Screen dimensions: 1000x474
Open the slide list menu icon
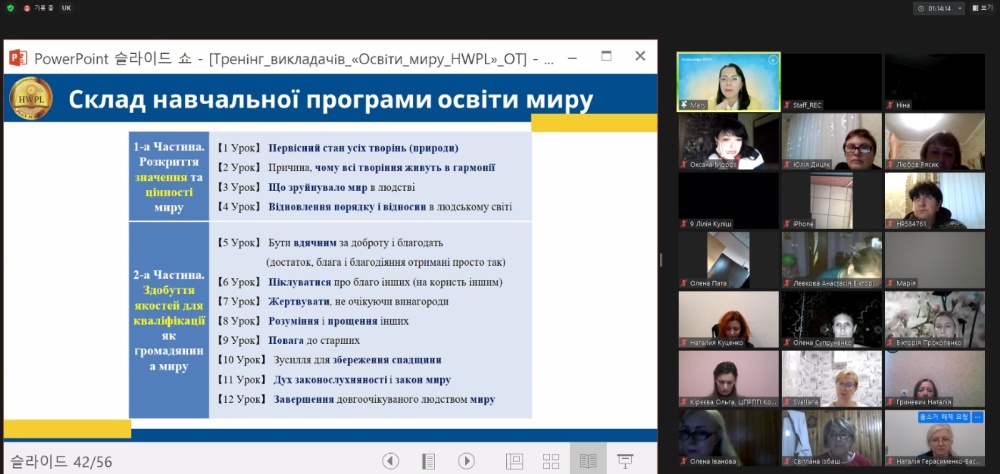(x=428, y=461)
